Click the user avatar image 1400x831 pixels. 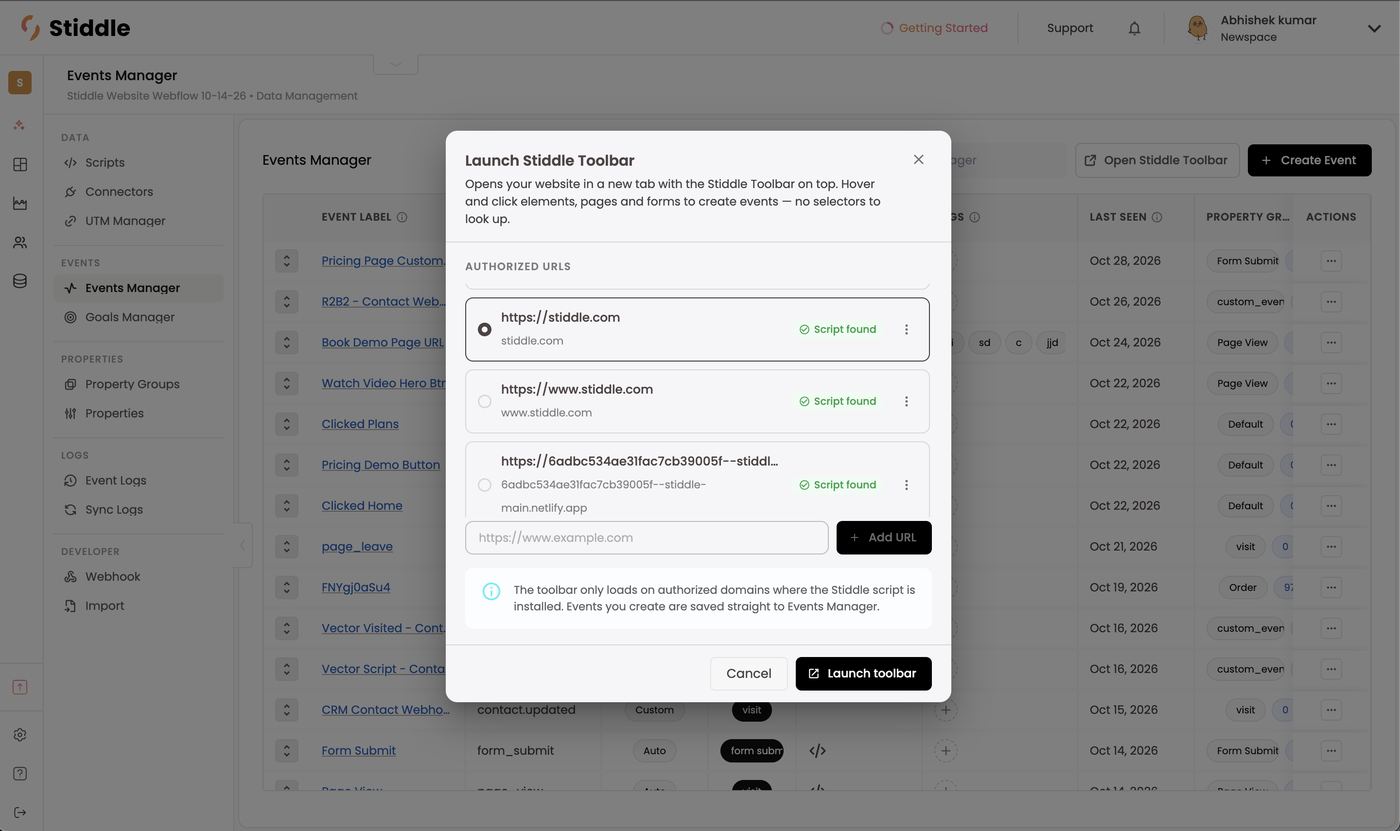(x=1197, y=28)
